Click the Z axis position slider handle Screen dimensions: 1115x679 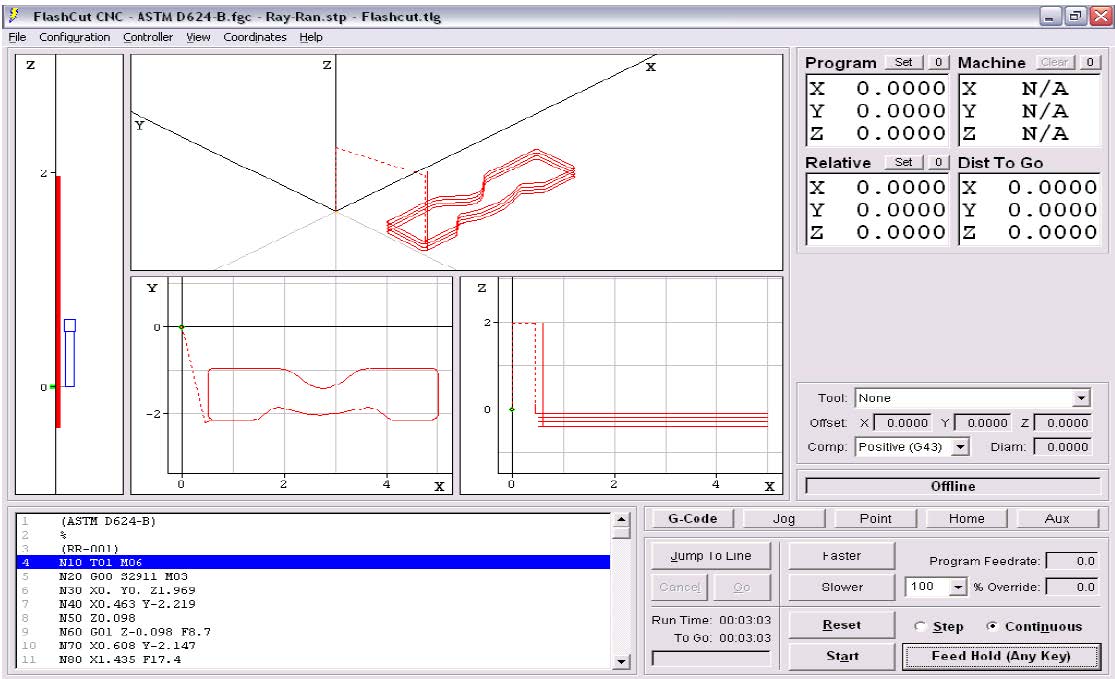(x=69, y=352)
